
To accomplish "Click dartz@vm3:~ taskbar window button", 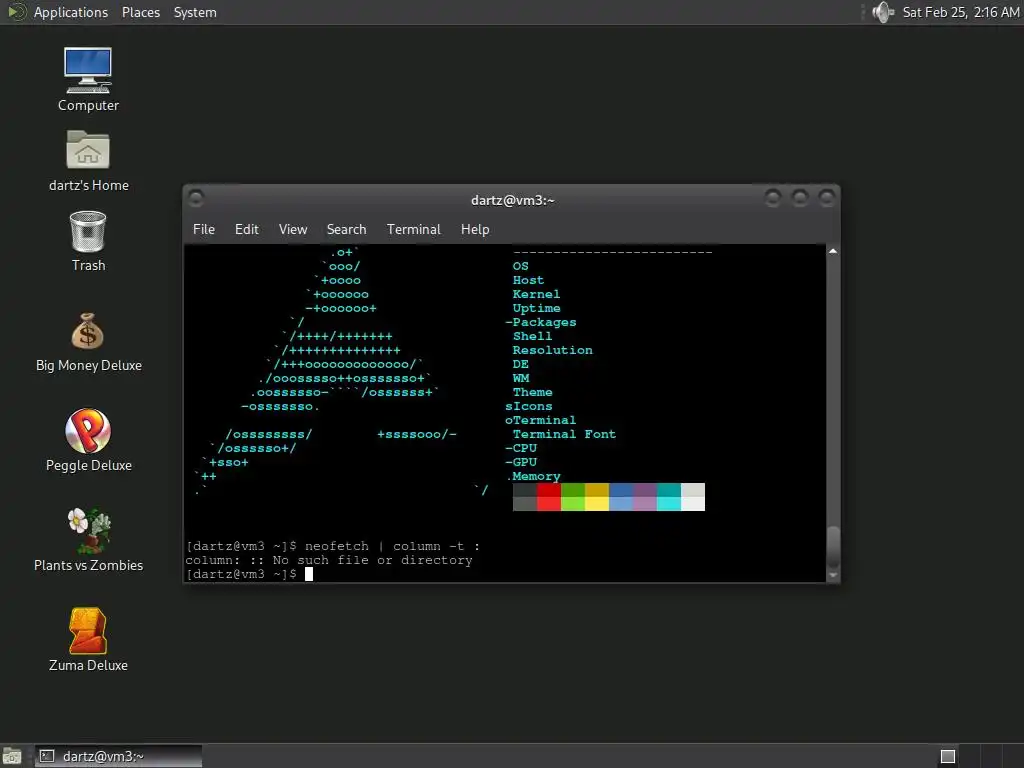I will 118,756.
